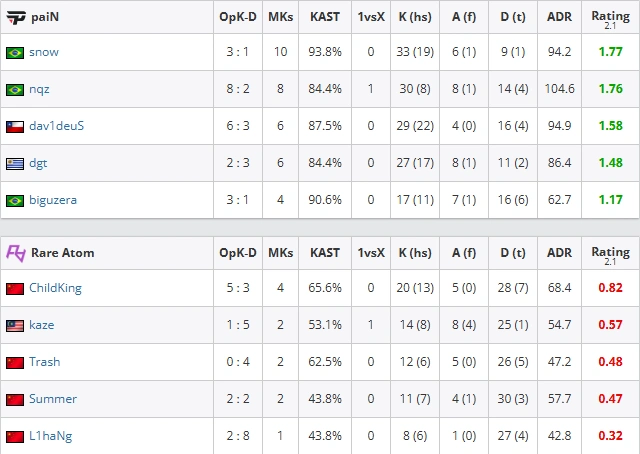
Task: Open the snow player link
Action: (x=44, y=52)
